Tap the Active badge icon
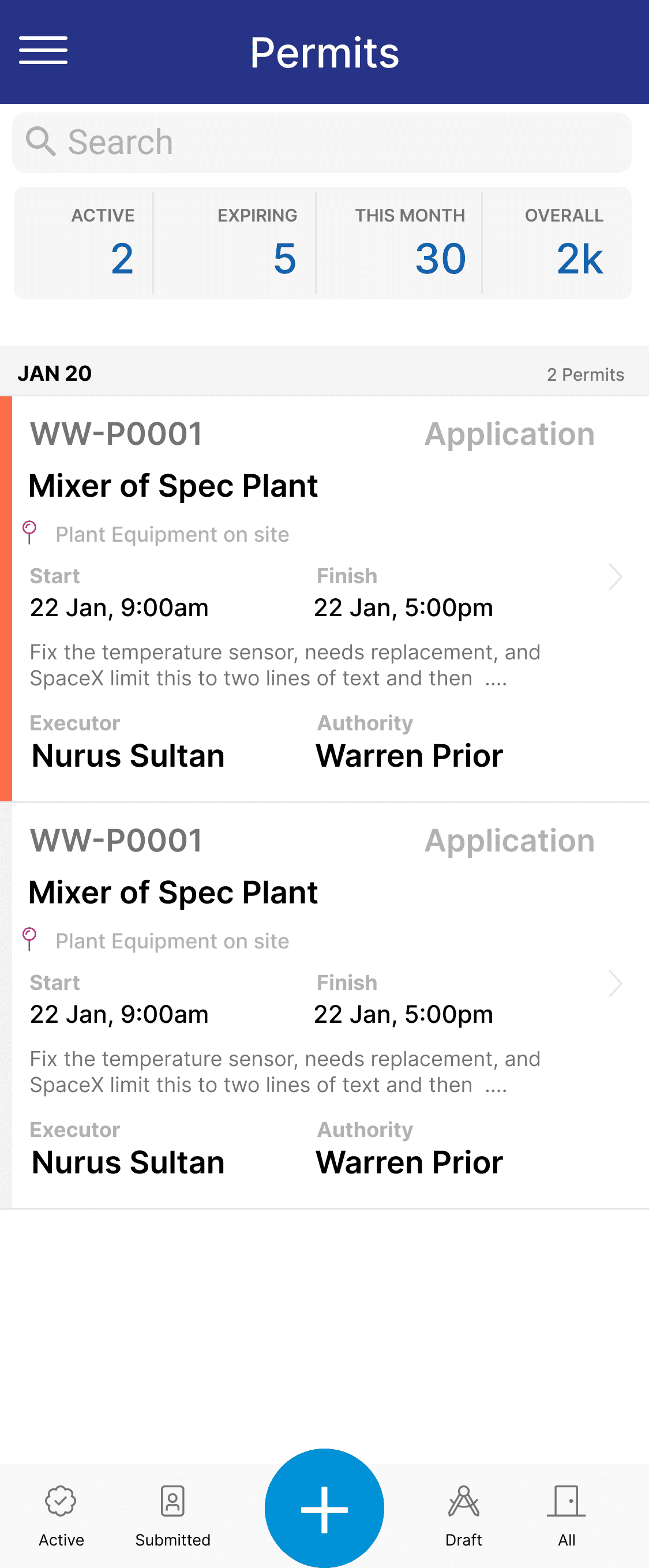649x1568 pixels. click(61, 1501)
